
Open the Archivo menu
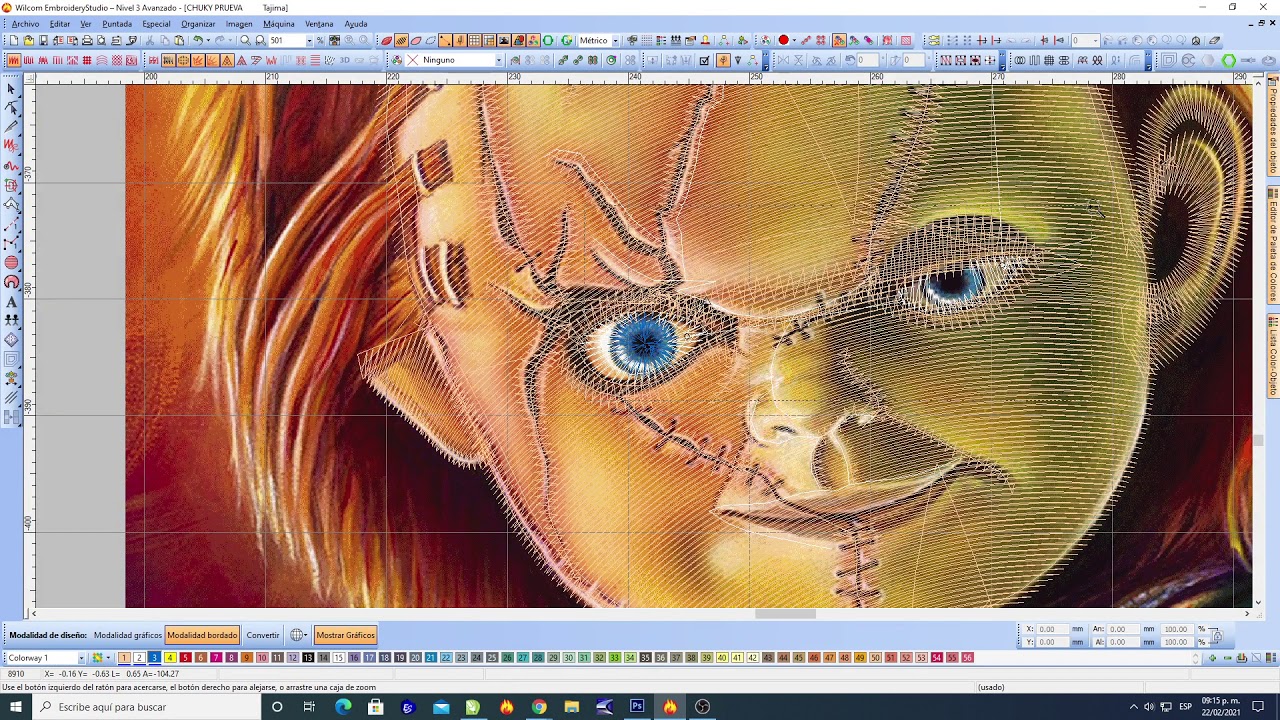pos(25,23)
